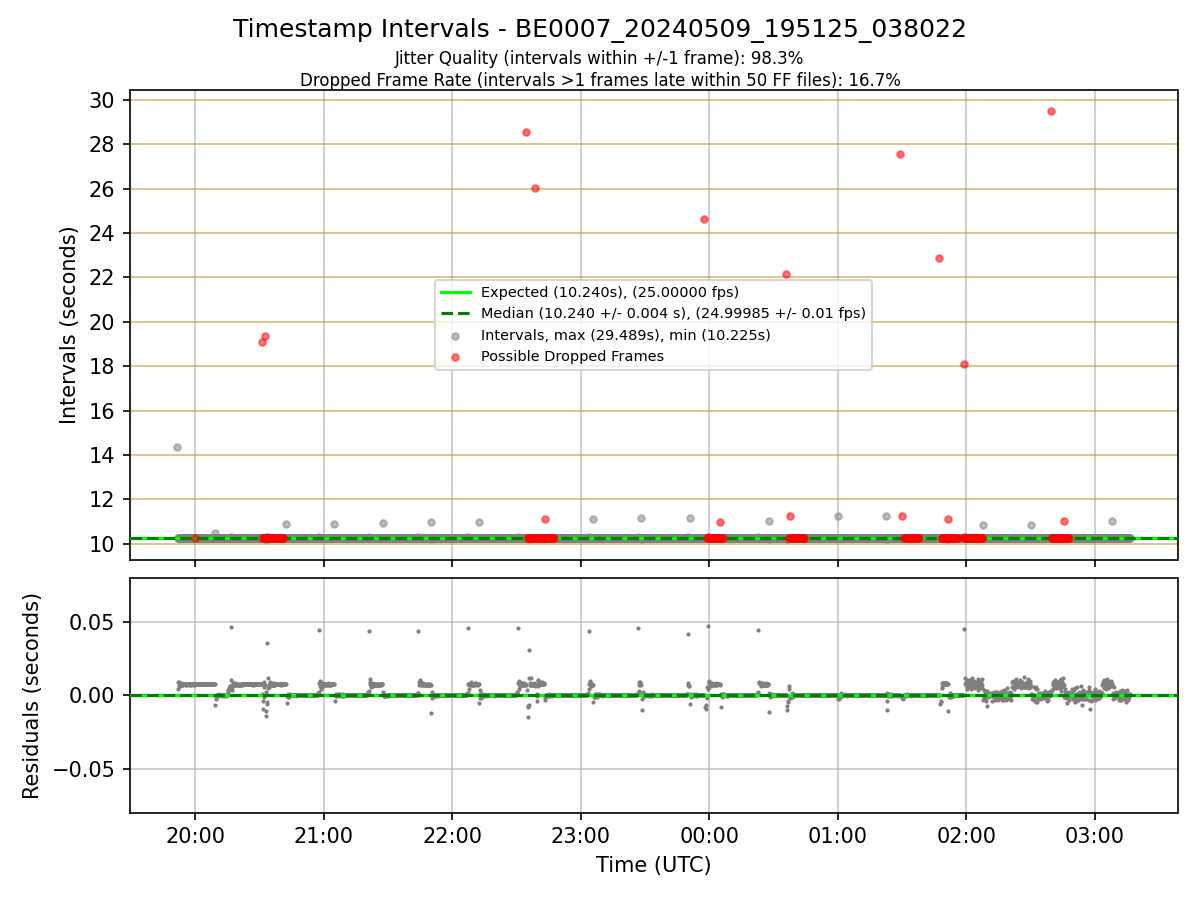The height and width of the screenshot is (900, 1200).
Task: Click the red dropped-frame point at 18 seconds near 02:00
Action: pos(964,364)
